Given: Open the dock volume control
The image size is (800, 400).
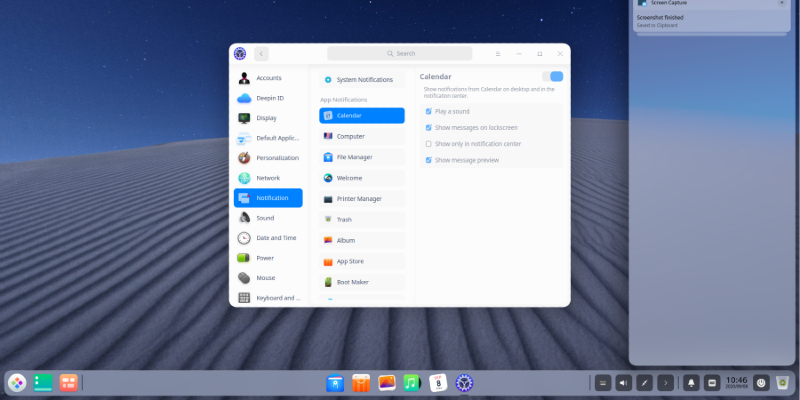Looking at the screenshot, I should [623, 383].
